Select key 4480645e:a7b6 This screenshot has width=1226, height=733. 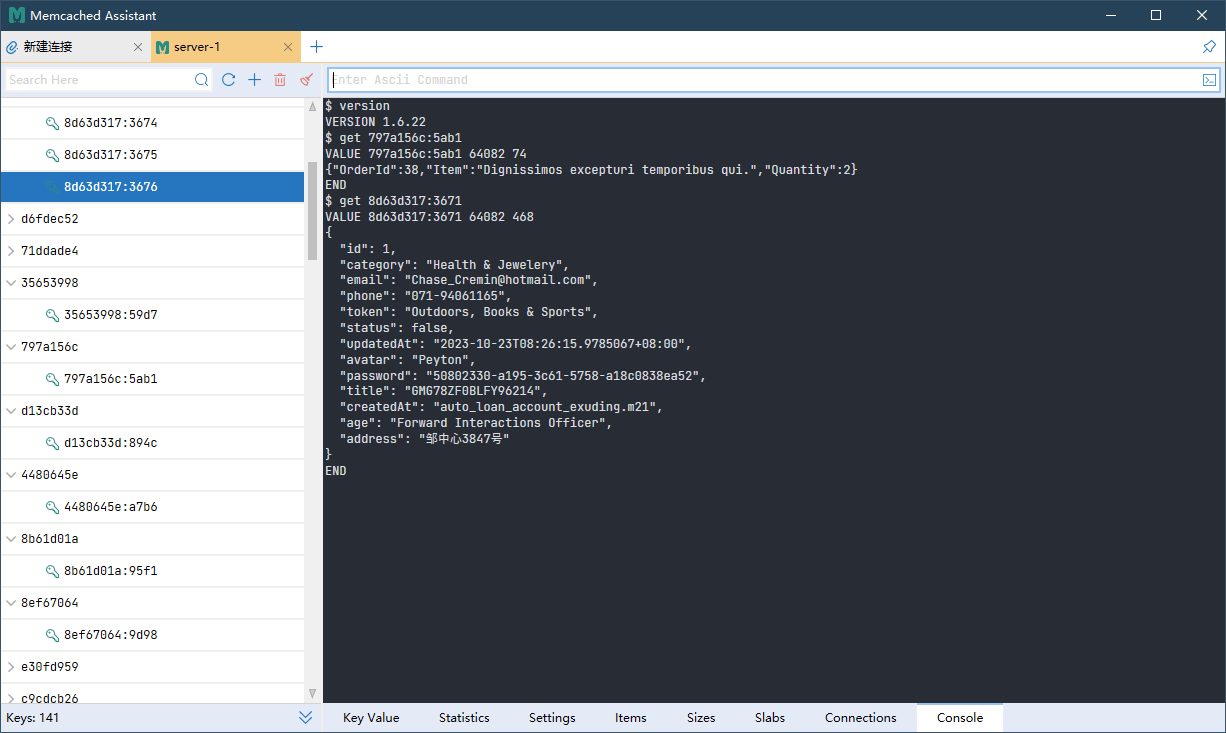(152, 507)
